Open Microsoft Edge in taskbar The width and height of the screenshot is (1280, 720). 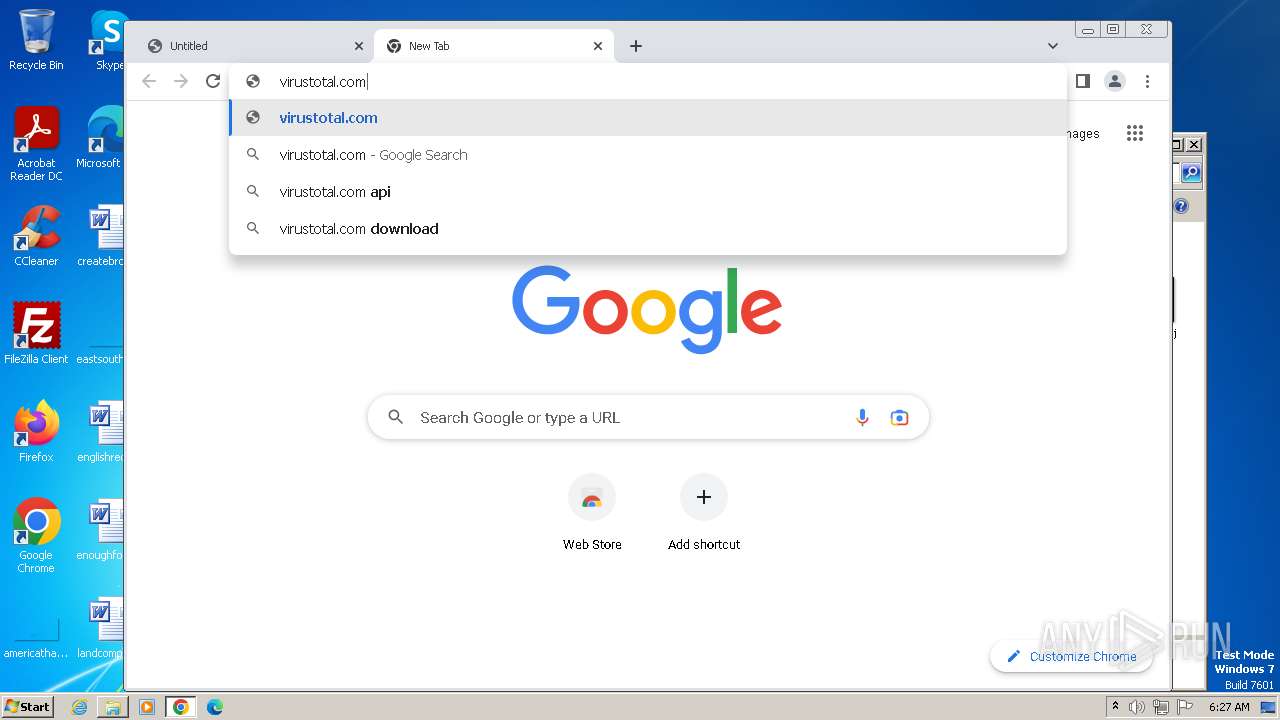215,707
